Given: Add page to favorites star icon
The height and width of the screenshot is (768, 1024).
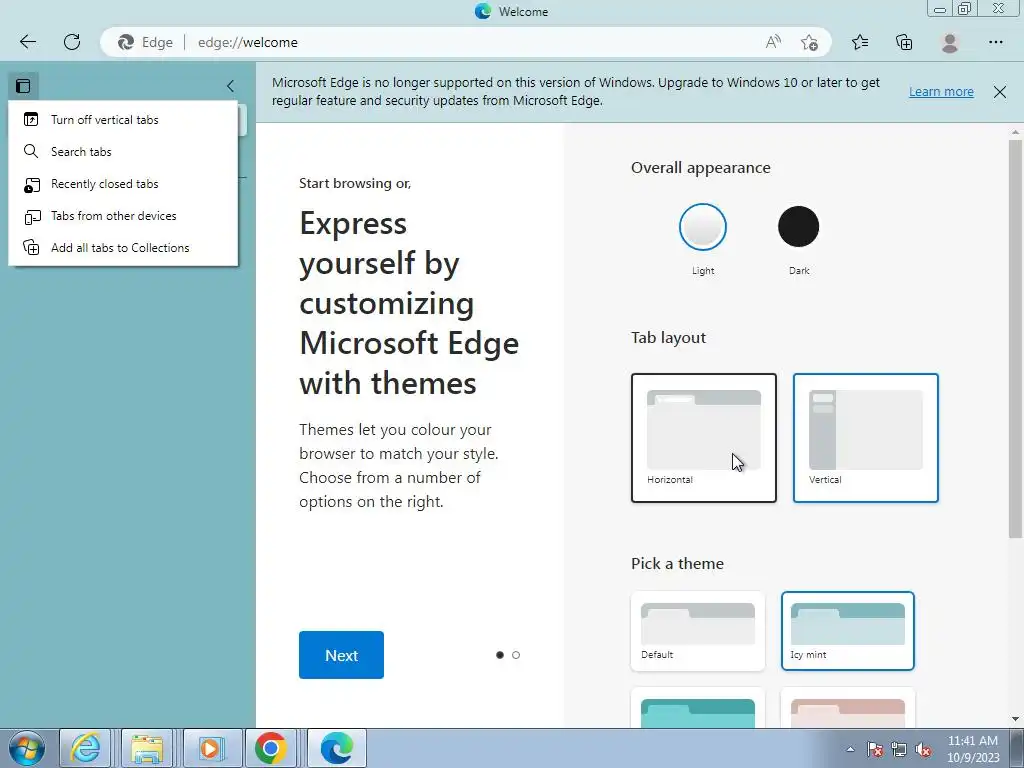Looking at the screenshot, I should [809, 42].
